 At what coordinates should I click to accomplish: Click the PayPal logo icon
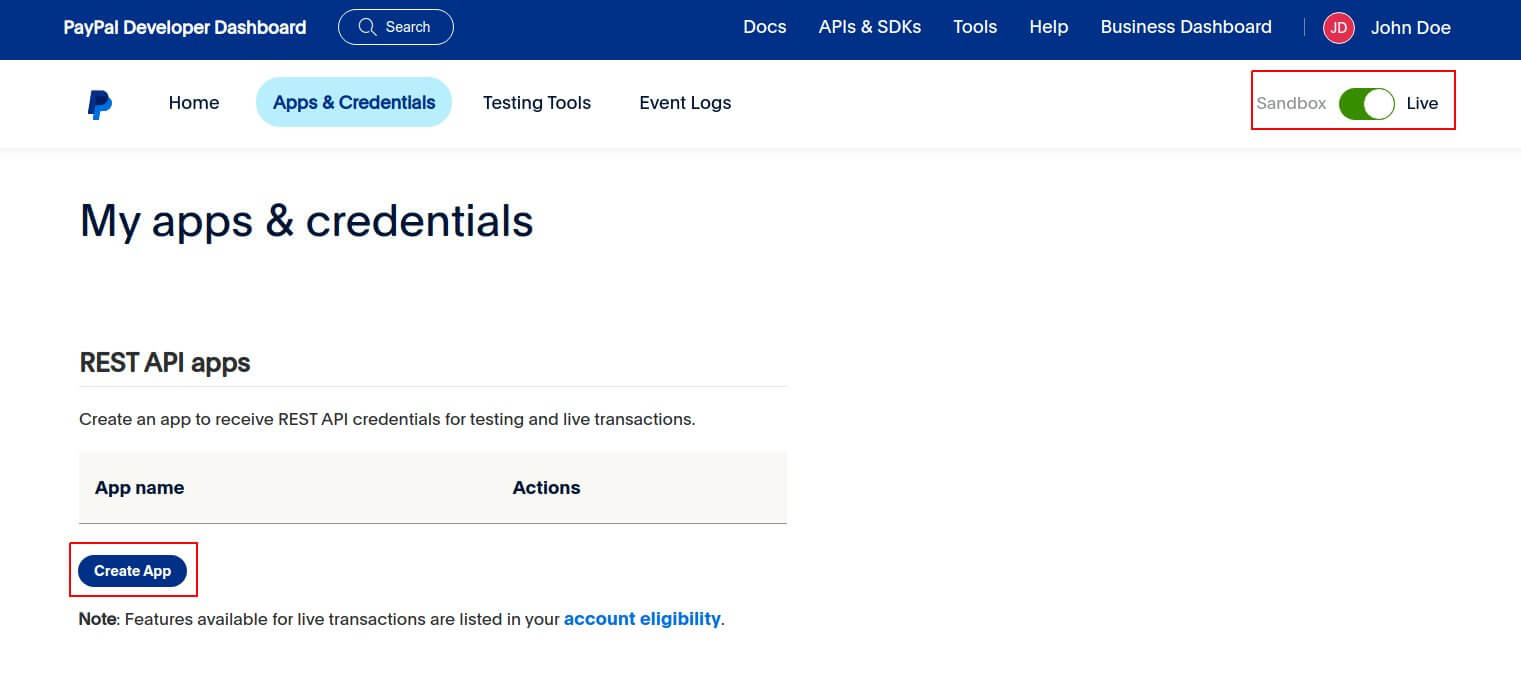pyautogui.click(x=99, y=104)
